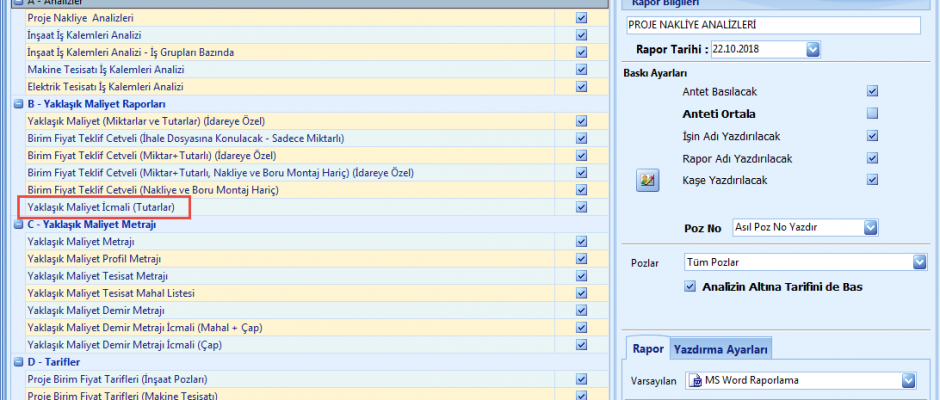Expand the Pozlar Tüm Pozlar dropdown
Image resolution: width=940 pixels, height=400 pixels.
click(x=919, y=262)
